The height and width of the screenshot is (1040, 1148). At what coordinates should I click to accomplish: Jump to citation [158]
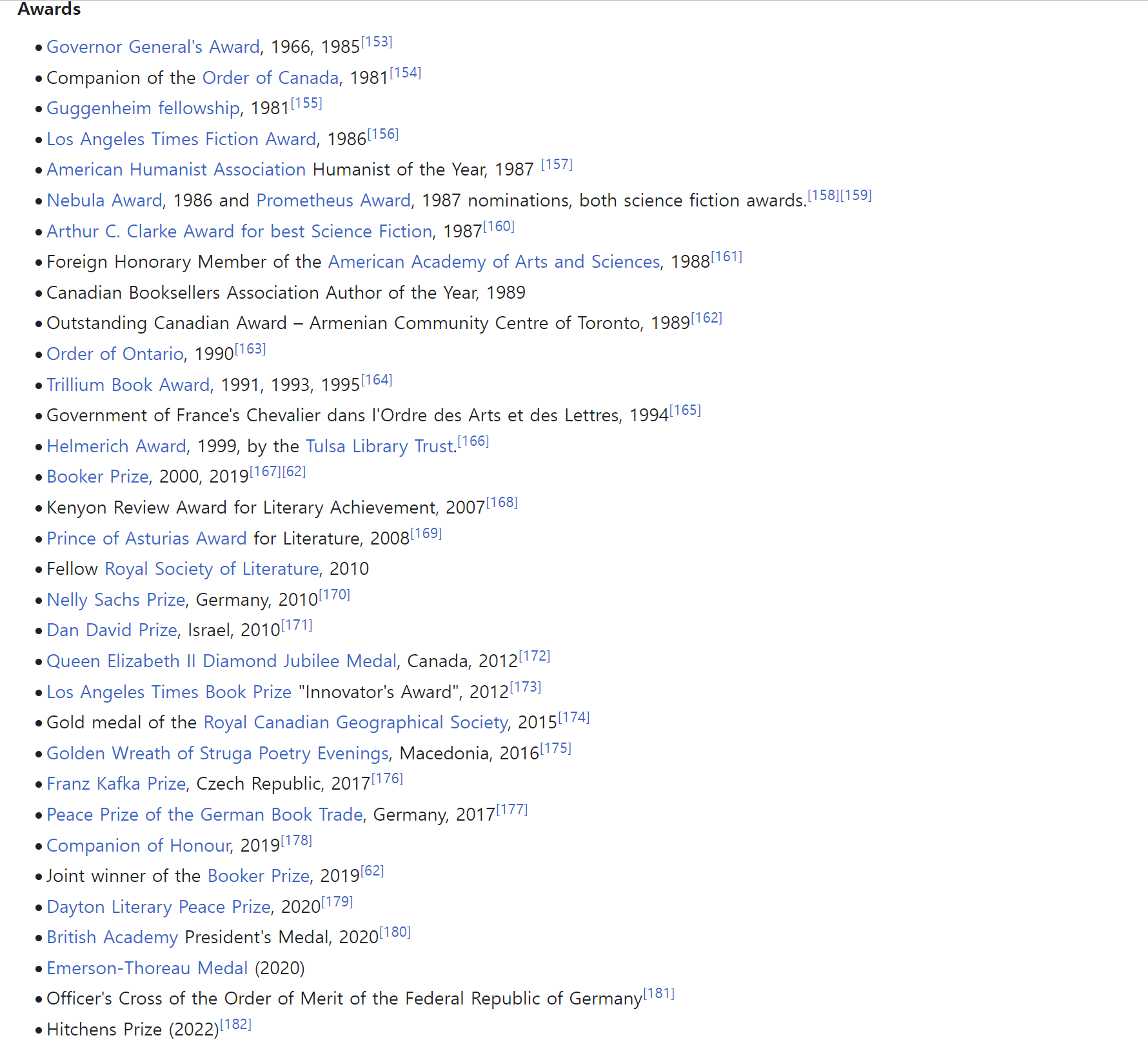click(x=824, y=195)
